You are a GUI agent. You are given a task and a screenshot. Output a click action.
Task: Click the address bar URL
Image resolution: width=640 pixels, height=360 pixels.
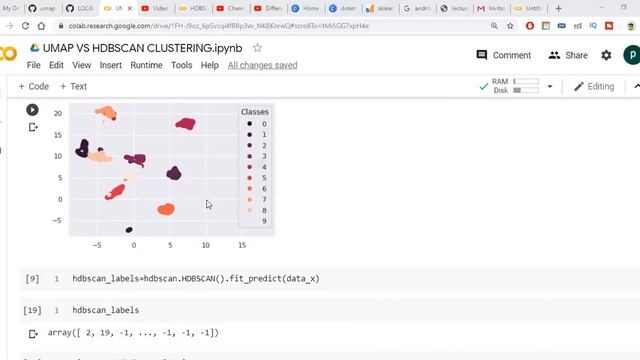pyautogui.click(x=218, y=26)
